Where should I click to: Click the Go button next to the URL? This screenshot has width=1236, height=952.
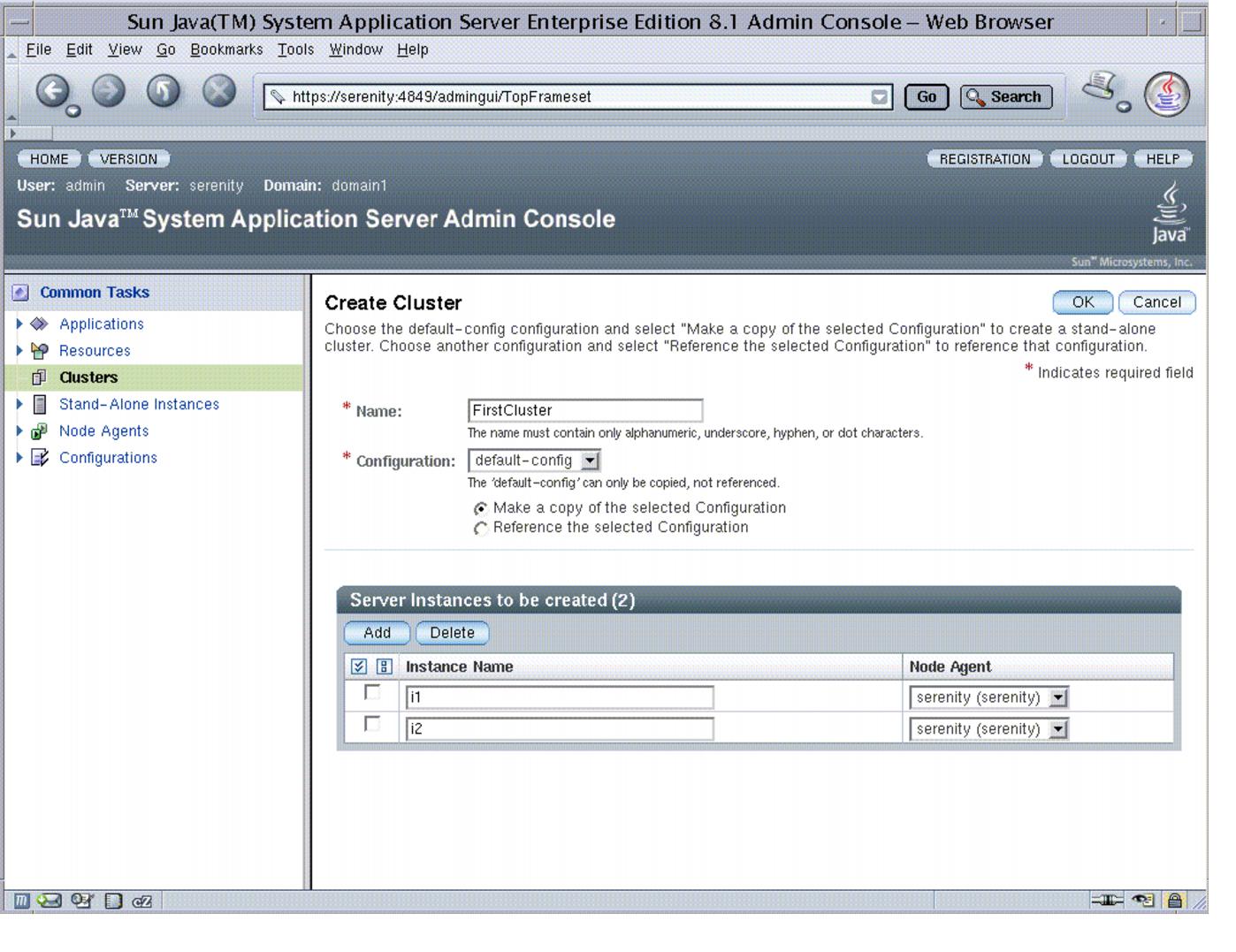coord(927,97)
